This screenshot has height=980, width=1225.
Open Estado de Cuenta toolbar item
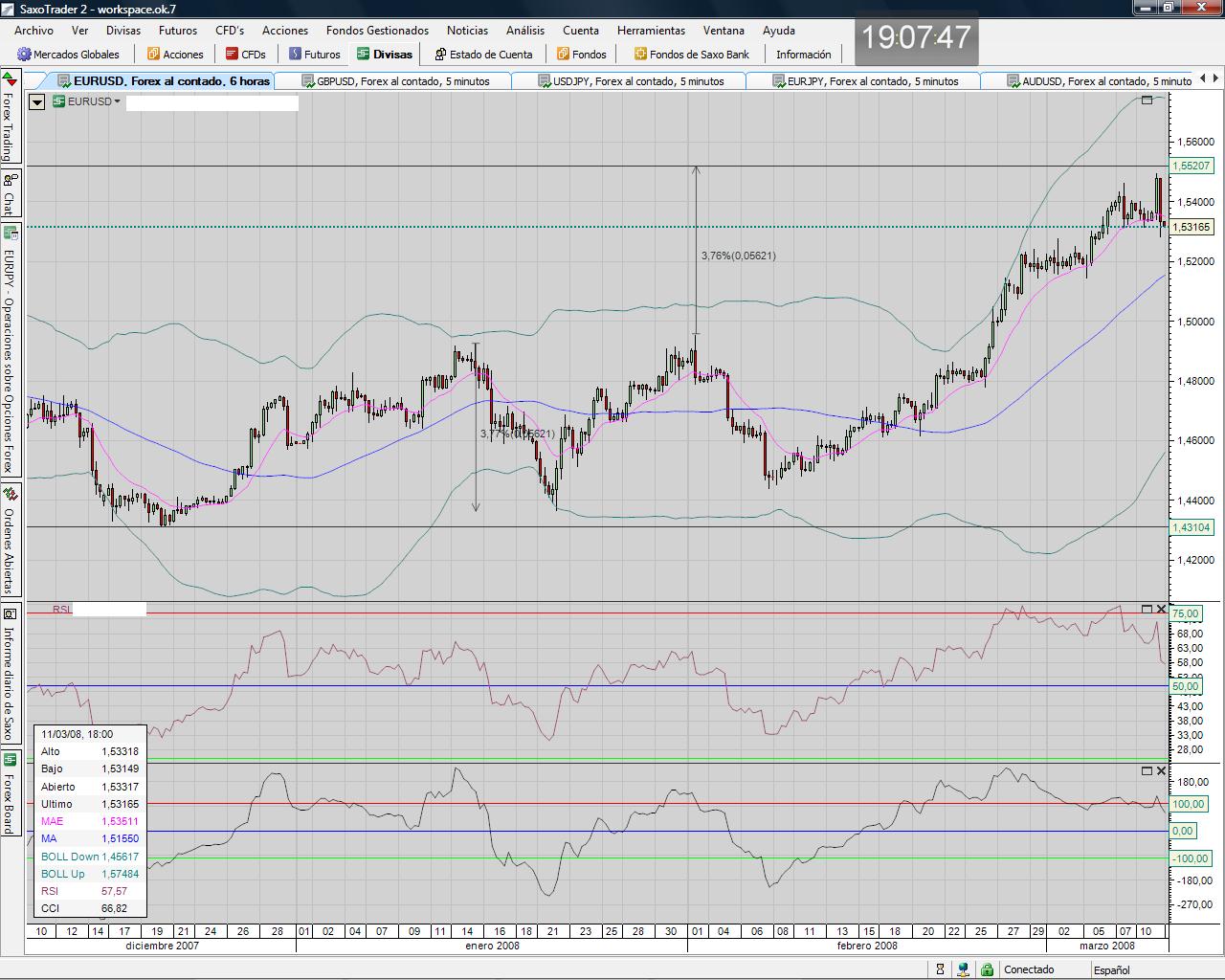pos(483,55)
